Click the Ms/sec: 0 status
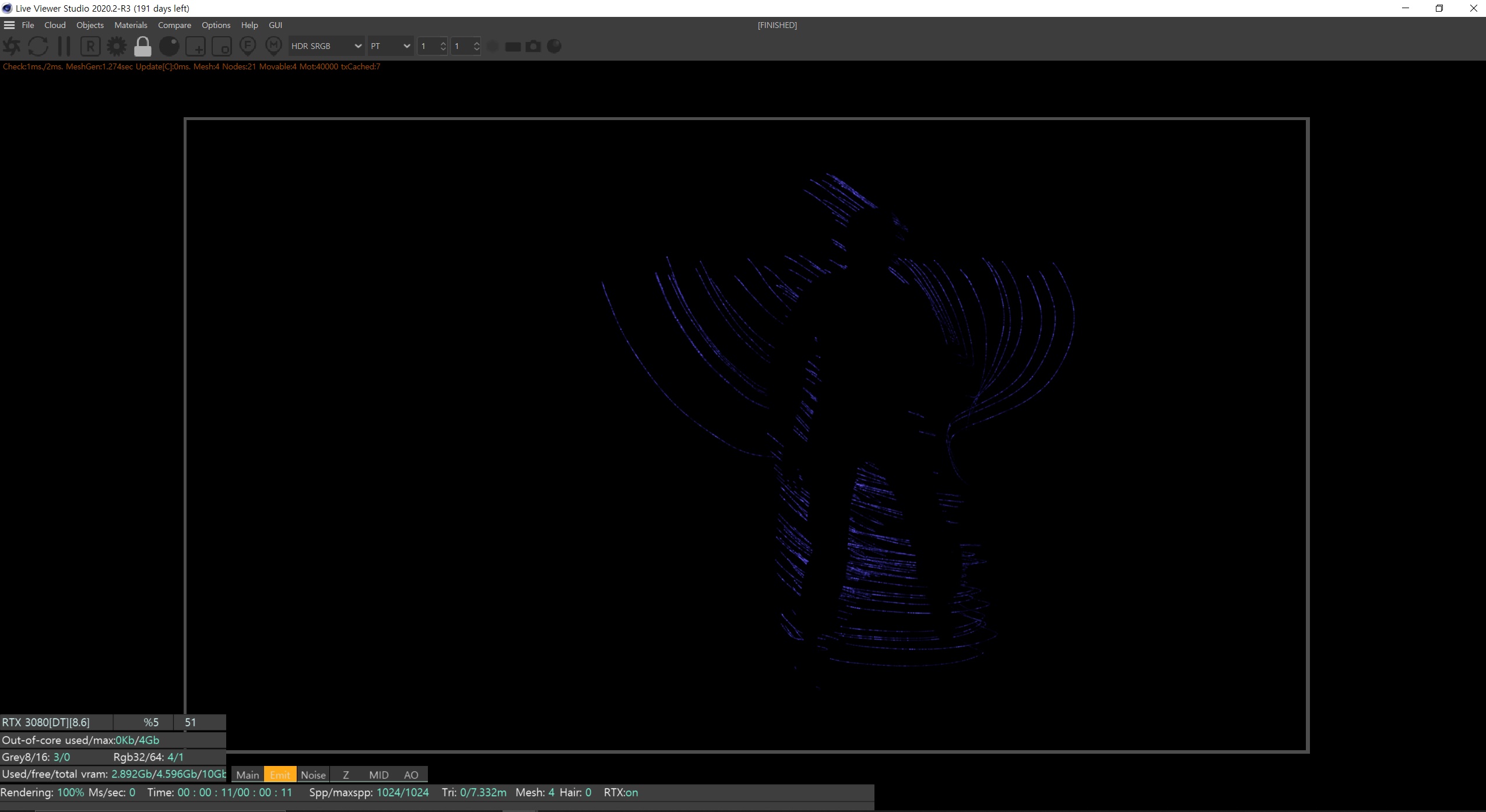 (x=112, y=792)
